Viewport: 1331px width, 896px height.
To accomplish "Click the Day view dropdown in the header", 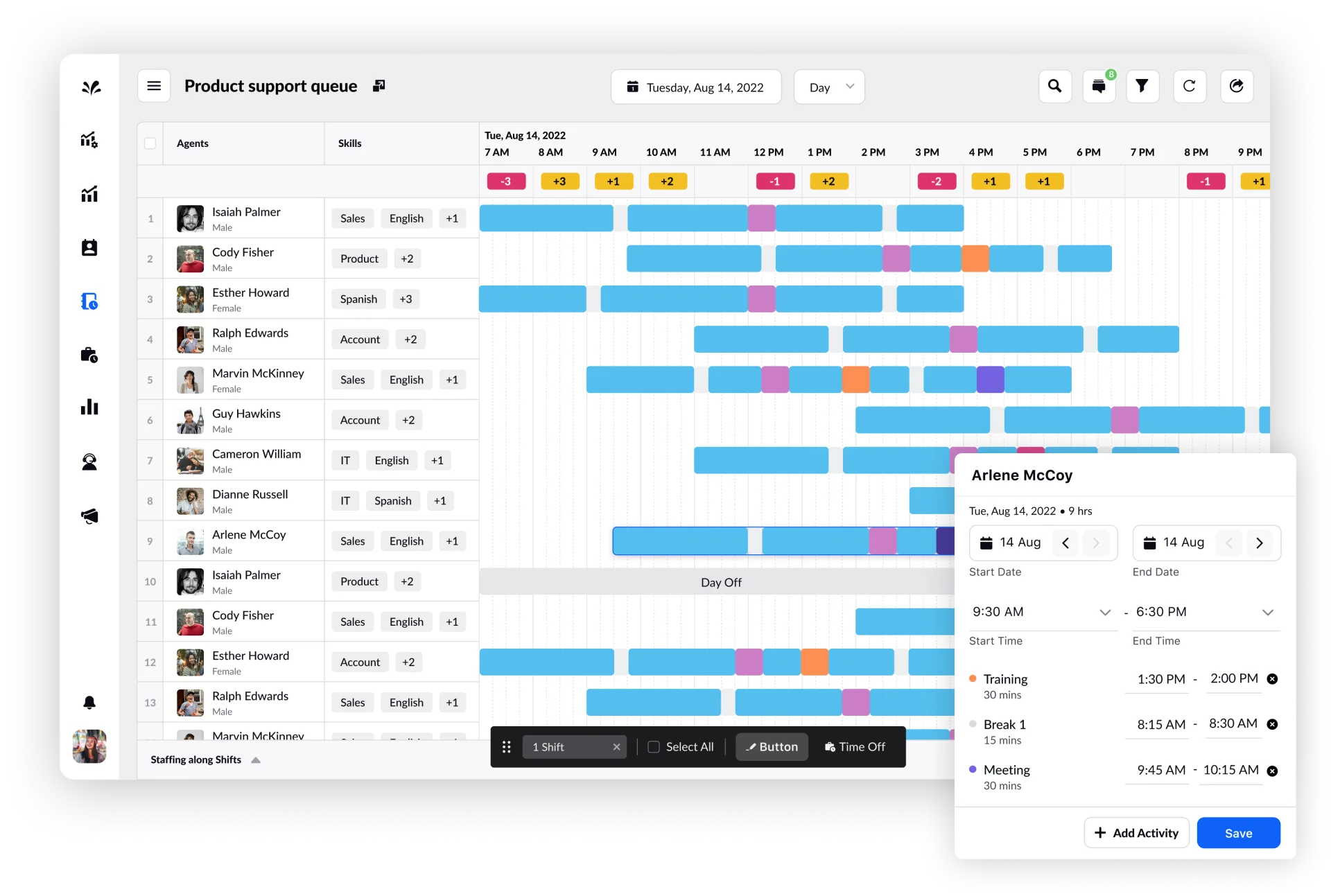I will click(x=831, y=86).
